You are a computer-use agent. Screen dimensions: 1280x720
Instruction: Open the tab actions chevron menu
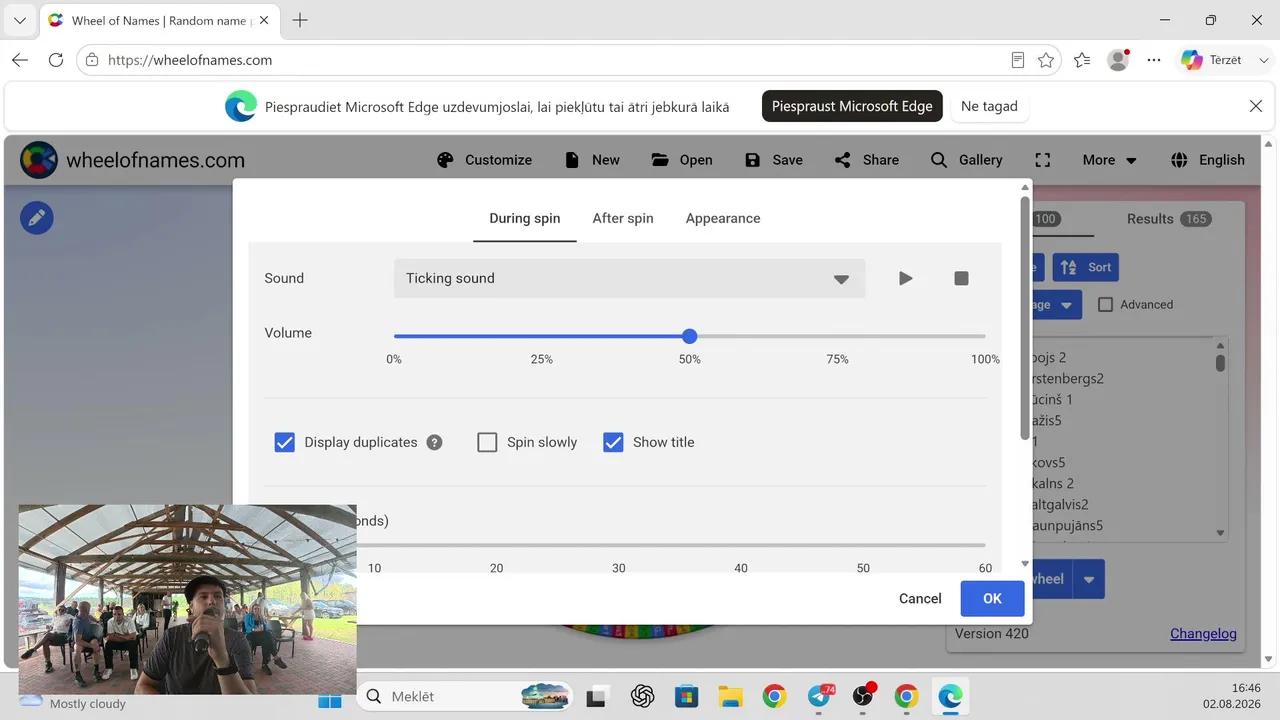coord(19,20)
